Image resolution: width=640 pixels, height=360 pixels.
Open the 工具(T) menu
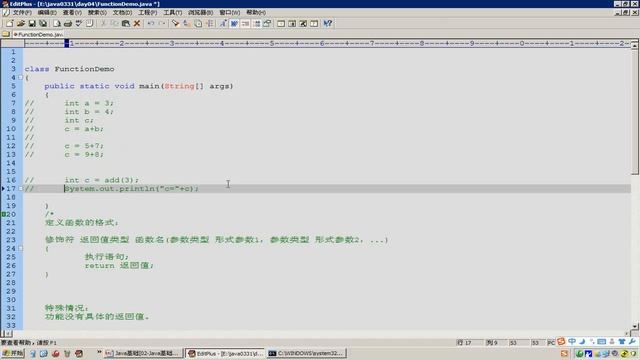[x=173, y=13]
